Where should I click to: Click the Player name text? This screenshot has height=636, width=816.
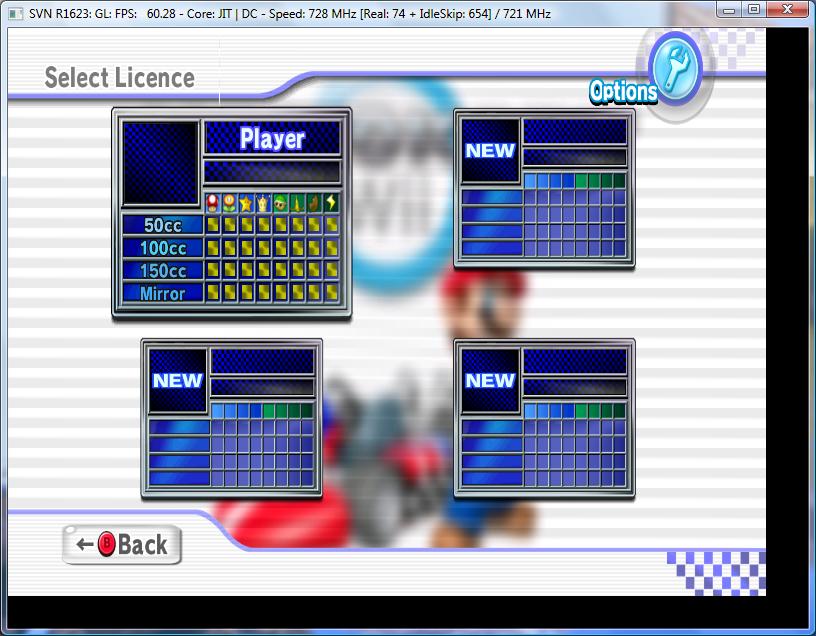click(272, 138)
